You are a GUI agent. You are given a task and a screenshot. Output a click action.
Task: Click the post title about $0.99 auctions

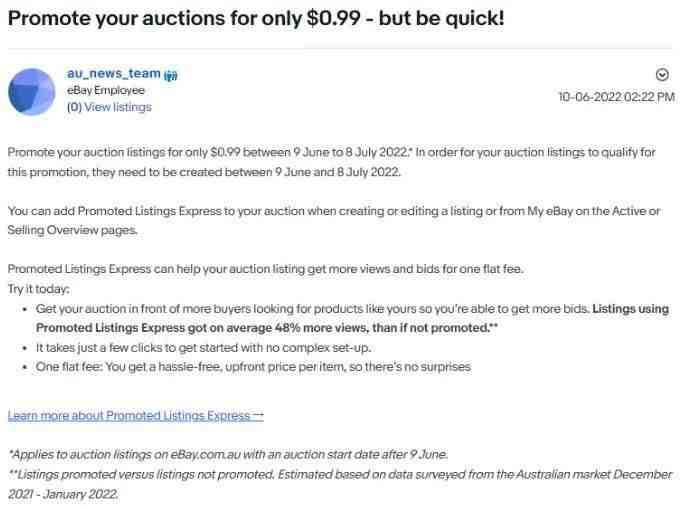coord(256,18)
